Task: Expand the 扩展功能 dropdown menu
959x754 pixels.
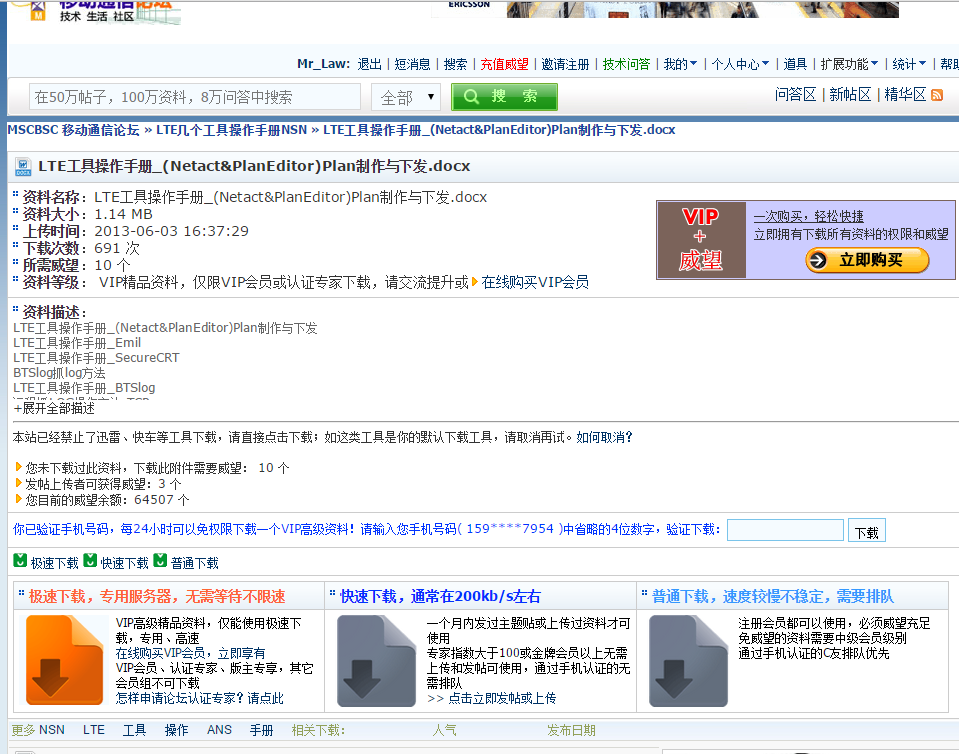Action: [x=849, y=64]
